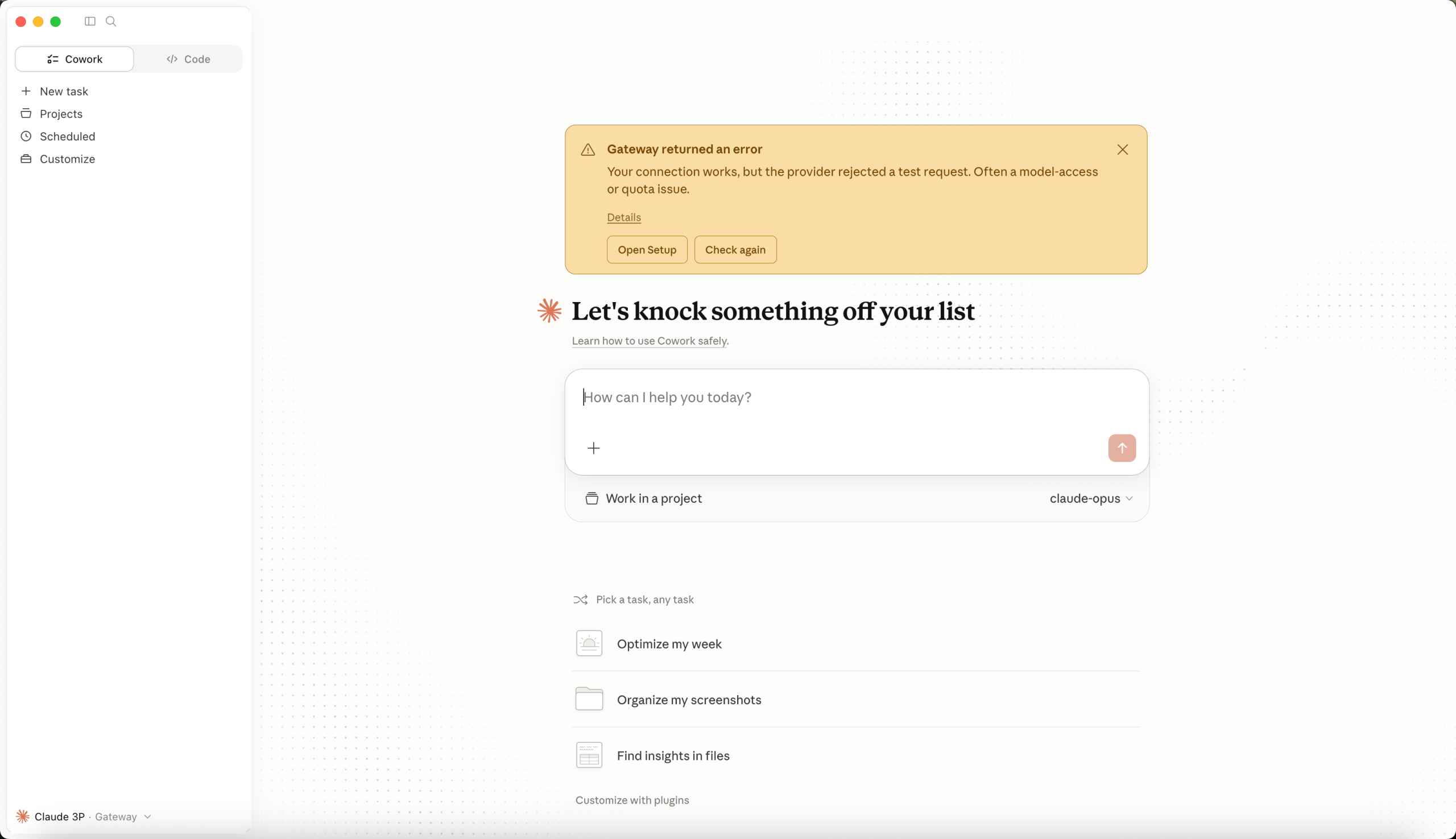Open the claude-opus model dropdown
Viewport: 1456px width, 839px height.
1091,498
